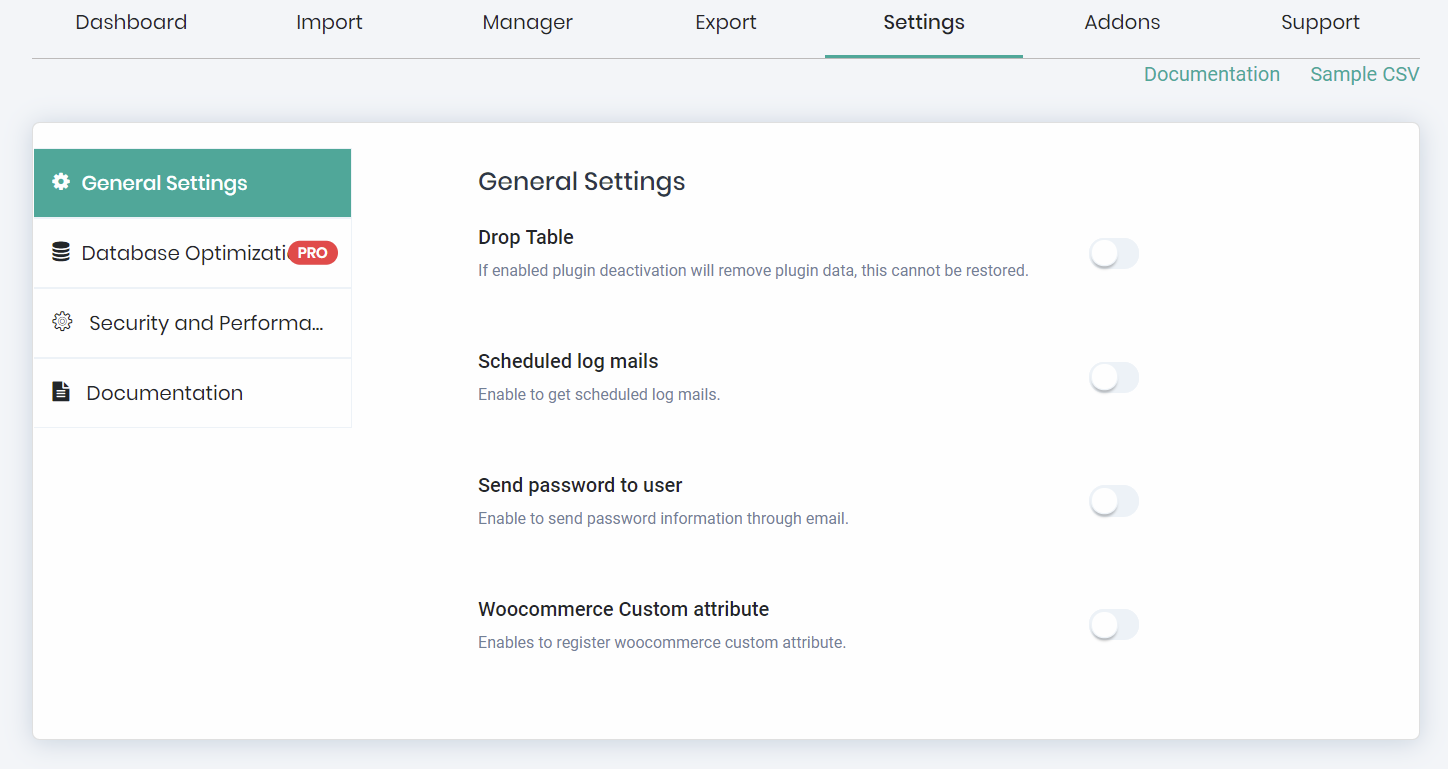Click the General Settings gear icon
Viewport: 1448px width, 769px height.
point(61,182)
